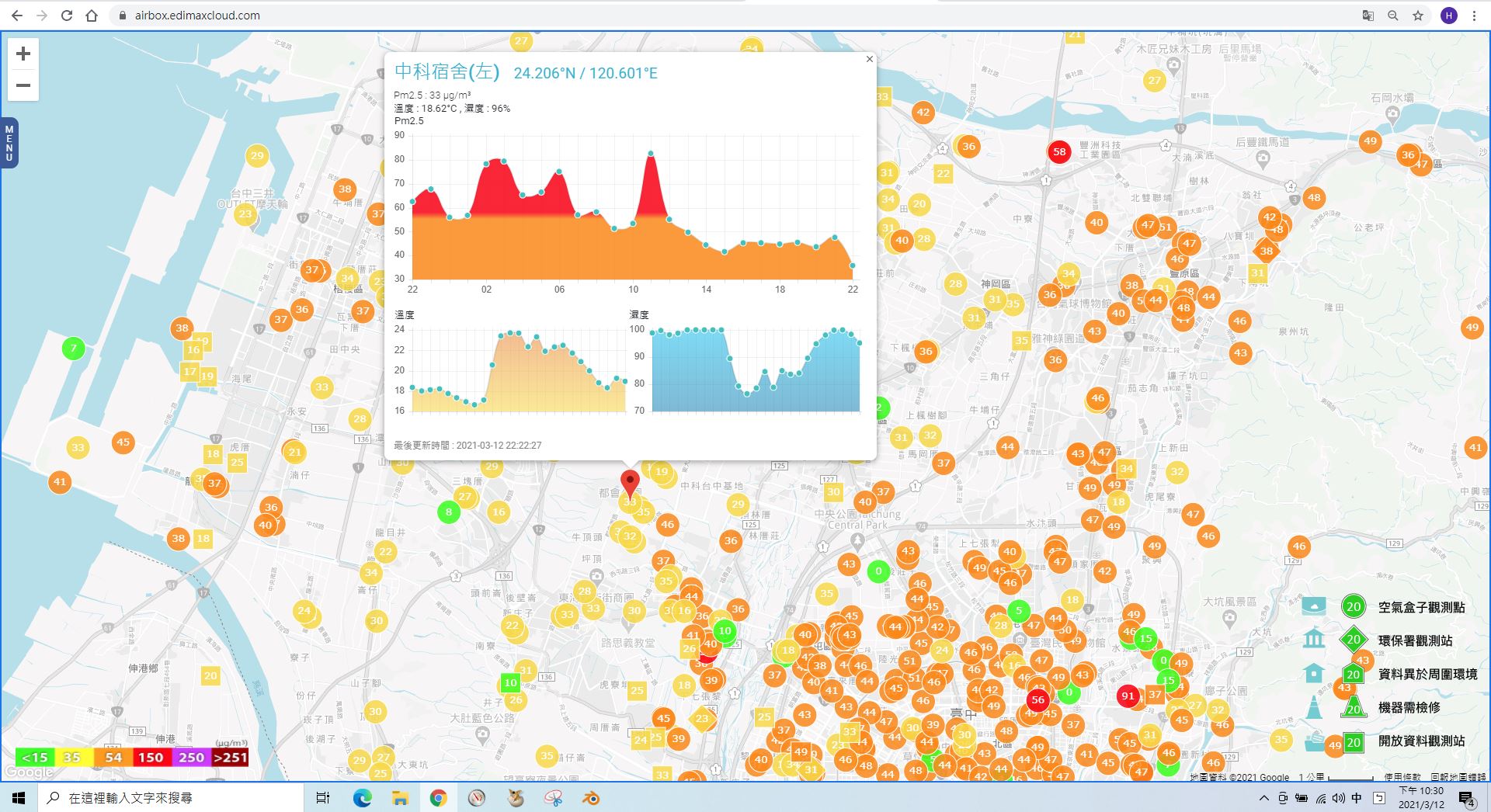Toggle 資料異於周圍環境 legend entry
Viewport: 1491px width, 812px height.
[x=1427, y=674]
